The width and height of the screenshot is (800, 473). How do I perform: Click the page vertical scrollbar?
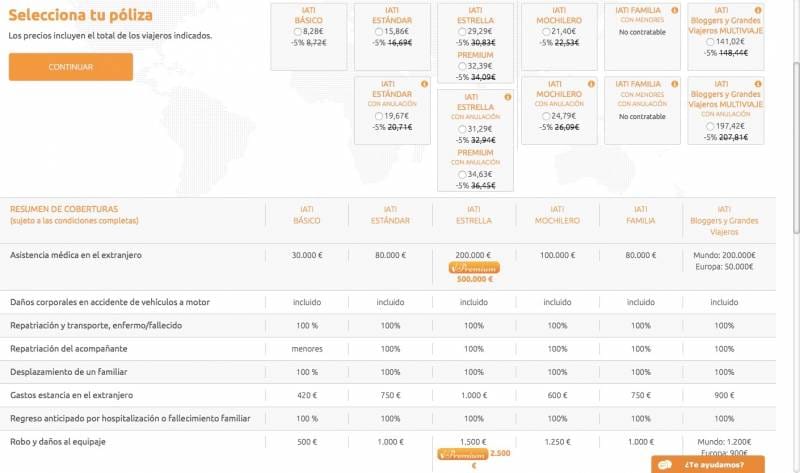(x=796, y=148)
